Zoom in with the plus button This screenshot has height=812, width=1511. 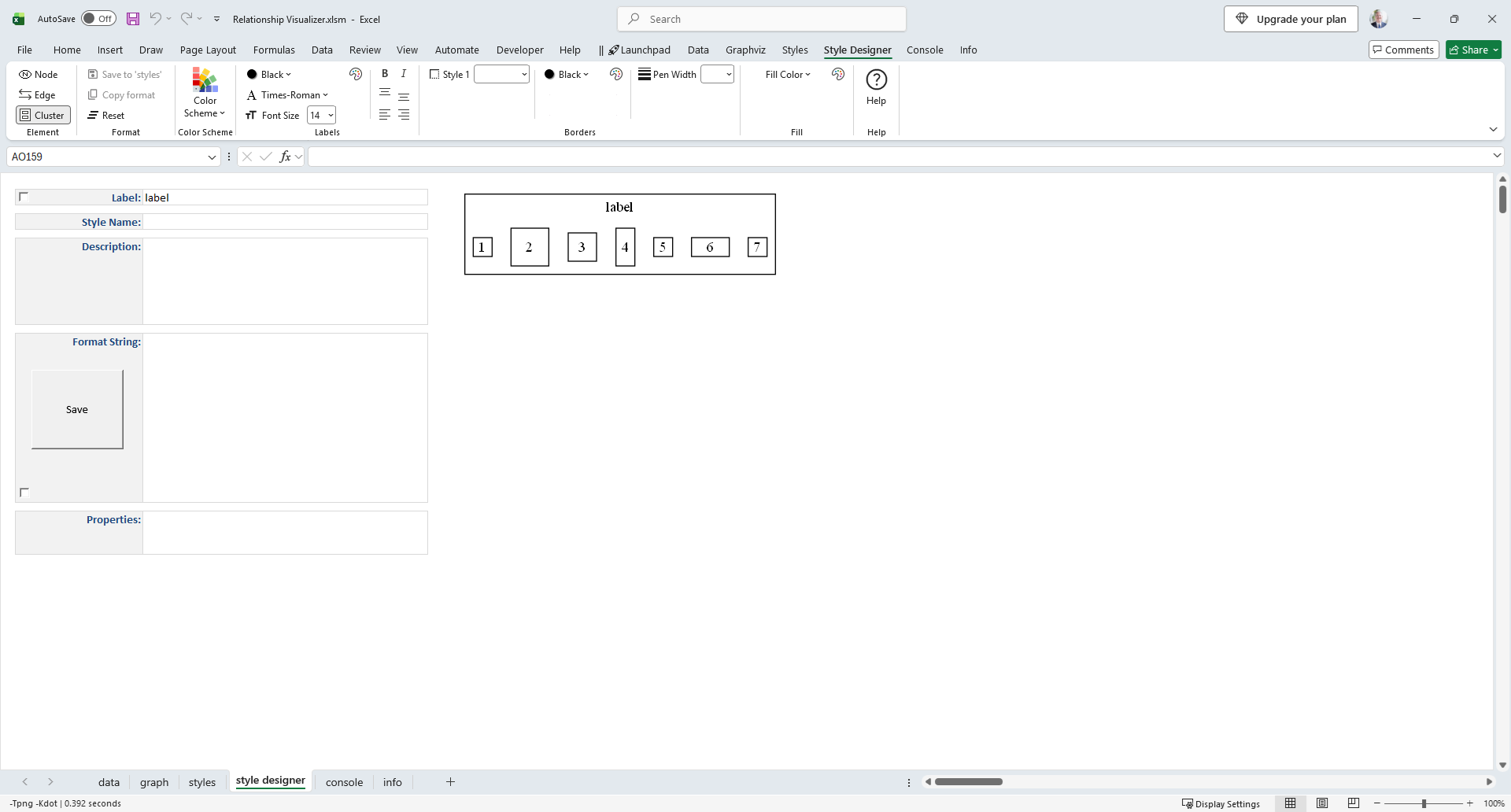[1469, 803]
